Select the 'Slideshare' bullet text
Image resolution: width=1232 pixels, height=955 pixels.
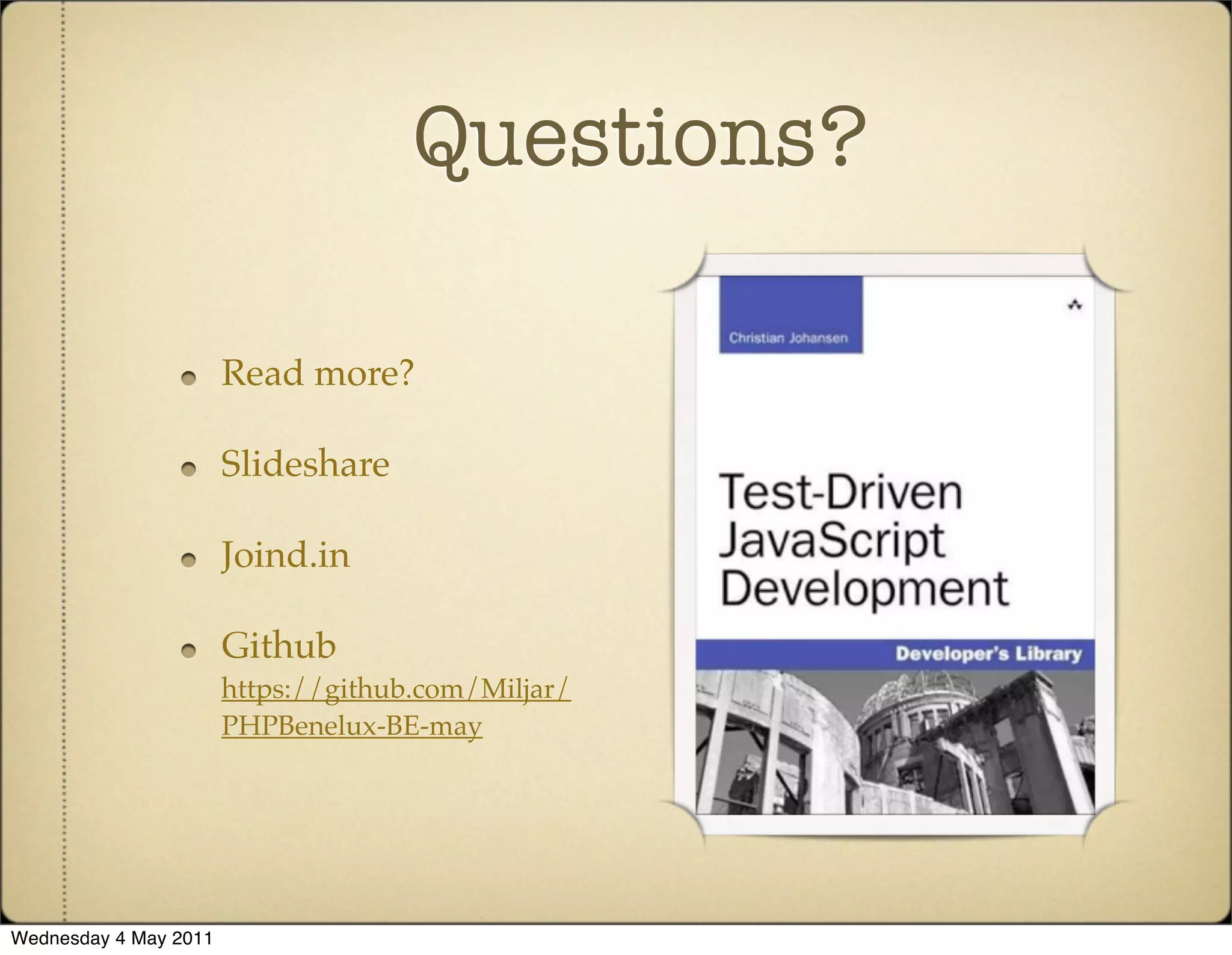(305, 463)
